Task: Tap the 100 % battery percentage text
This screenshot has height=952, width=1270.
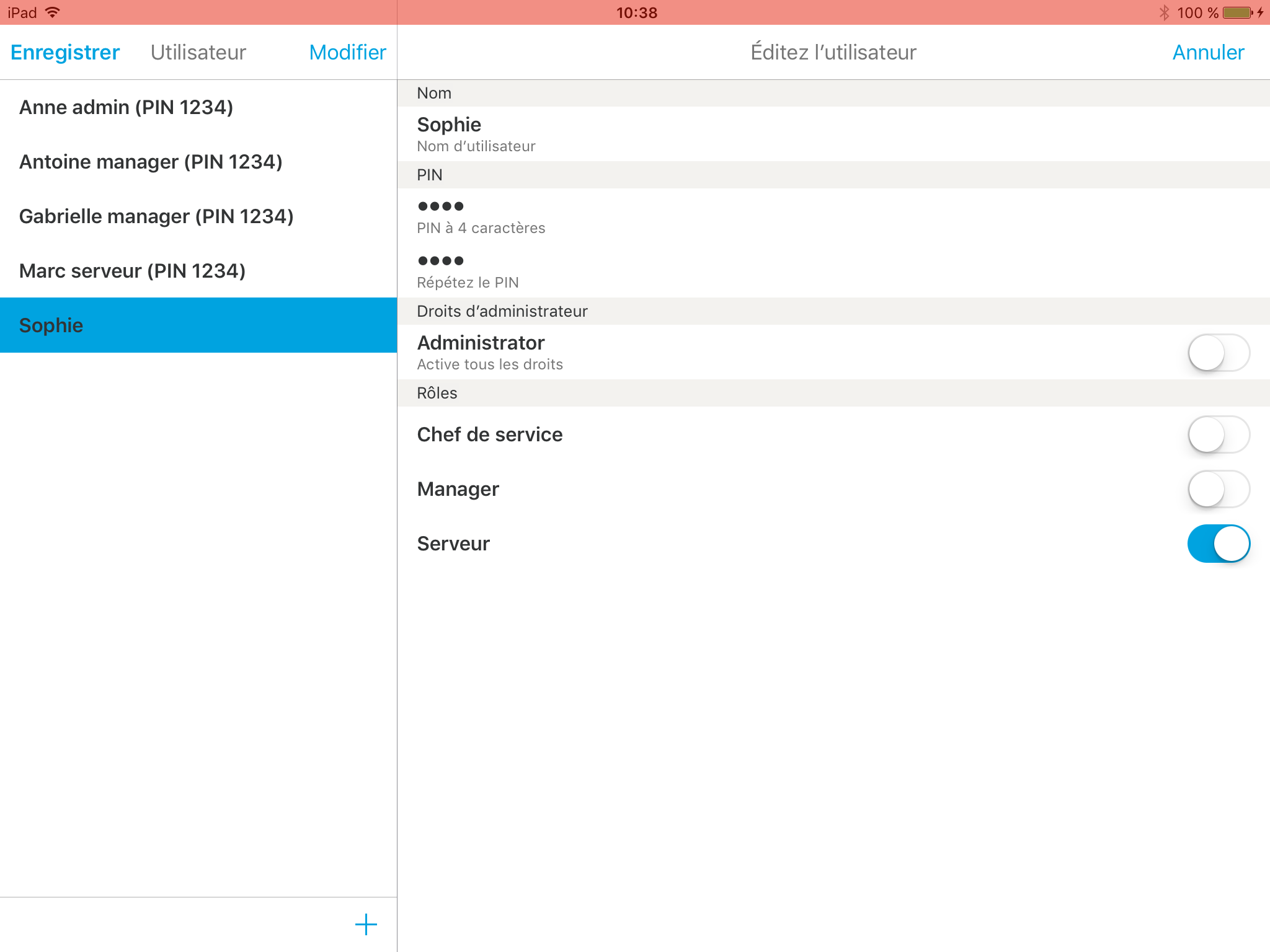Action: tap(1198, 12)
